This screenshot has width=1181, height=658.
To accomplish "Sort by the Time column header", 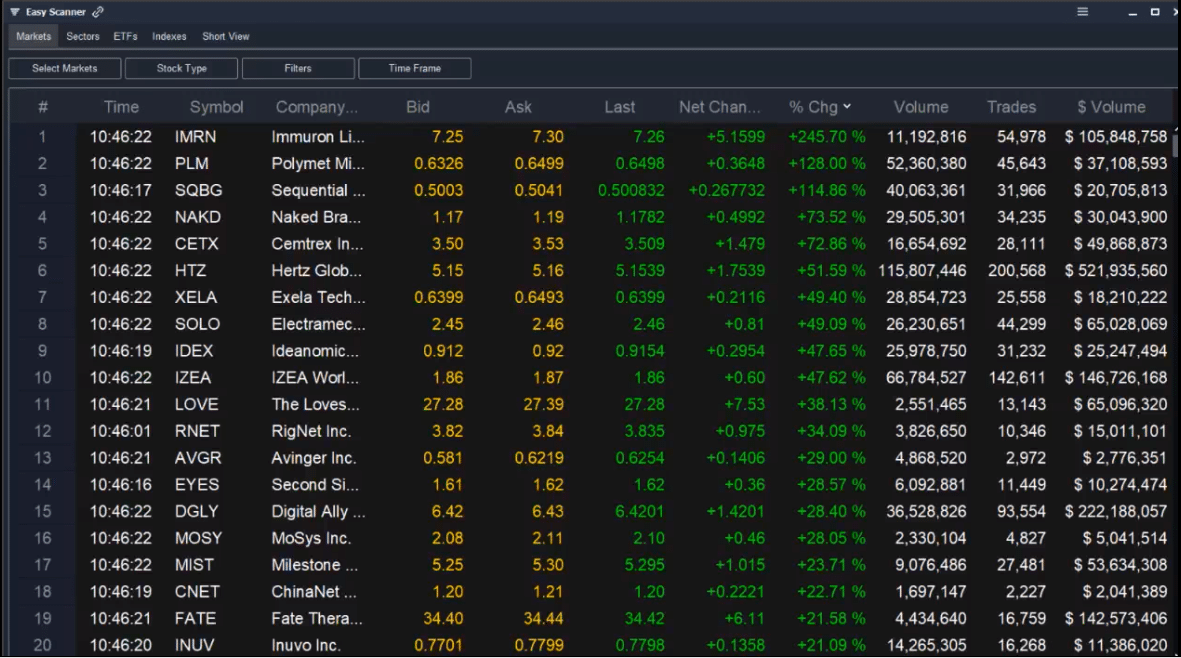I will [x=121, y=107].
